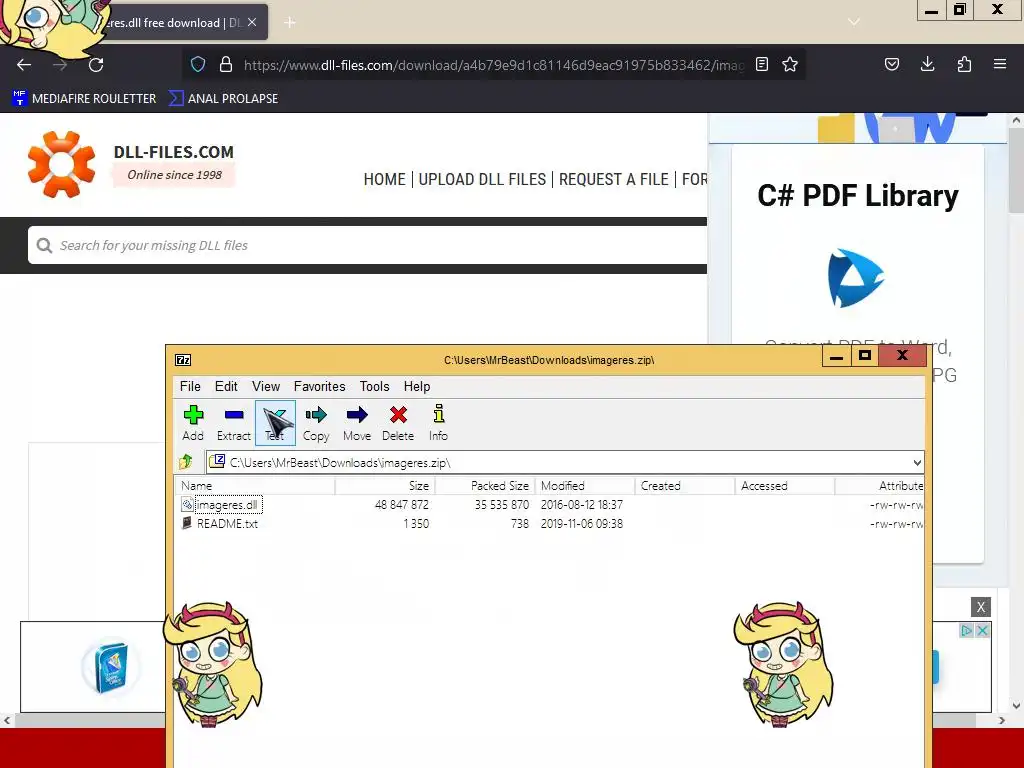Image resolution: width=1024 pixels, height=768 pixels.
Task: Click the Extract button in 7-Zip
Action: pyautogui.click(x=233, y=423)
